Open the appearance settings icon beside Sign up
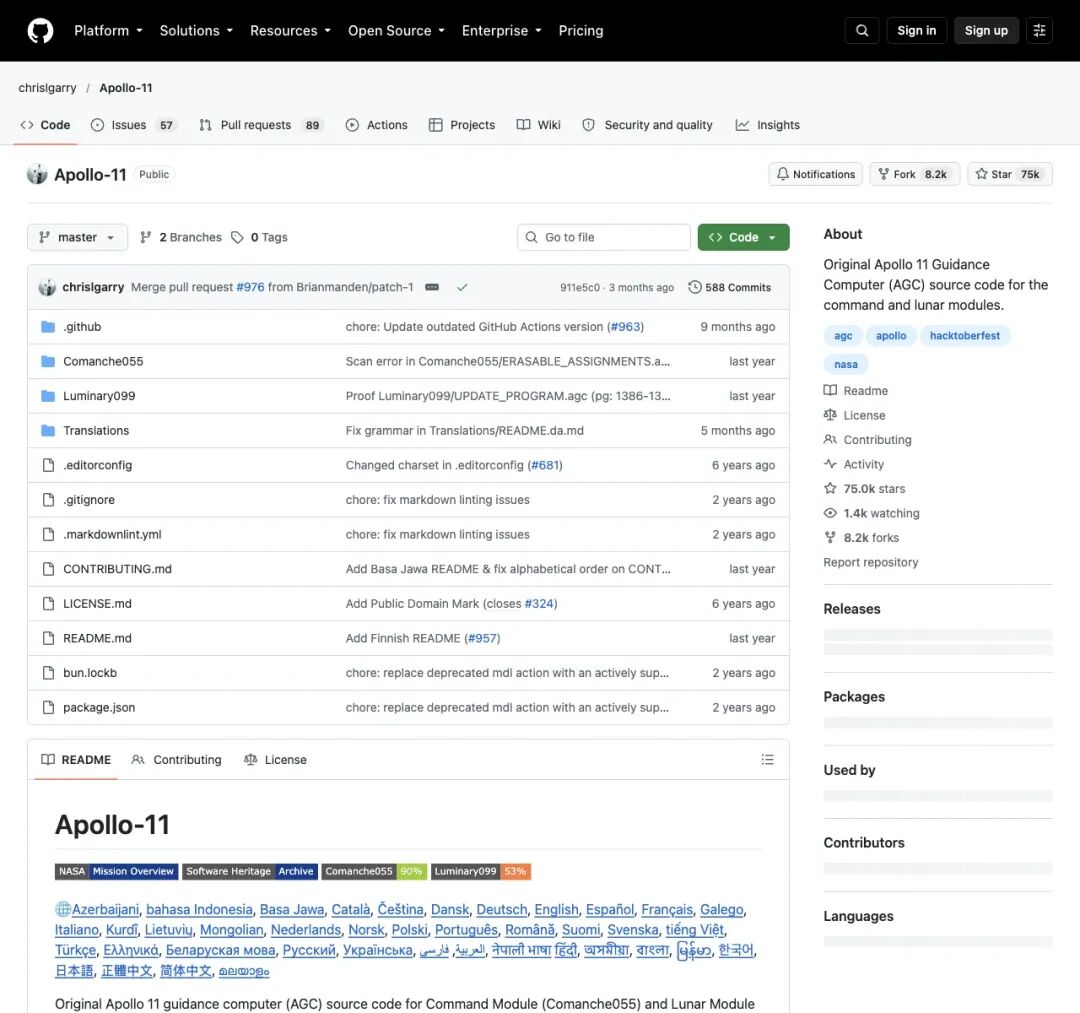The height and width of the screenshot is (1013, 1080). click(1039, 30)
